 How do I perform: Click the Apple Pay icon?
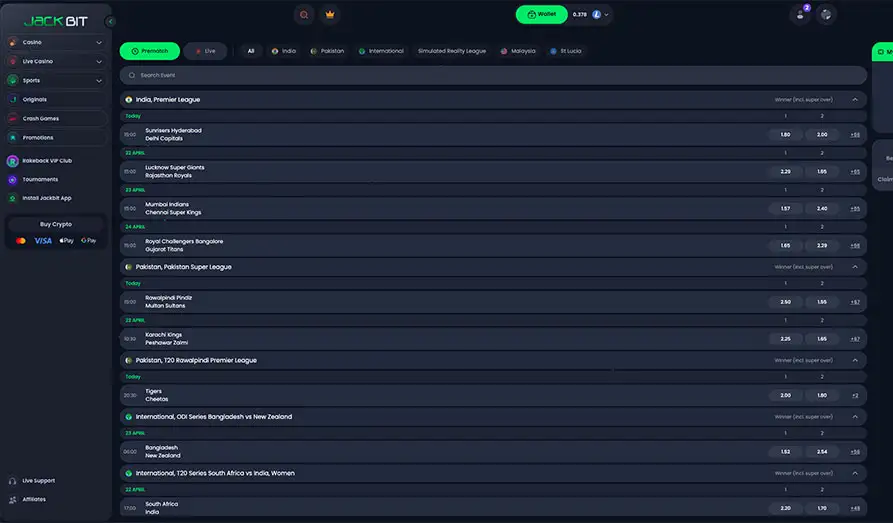coord(67,241)
